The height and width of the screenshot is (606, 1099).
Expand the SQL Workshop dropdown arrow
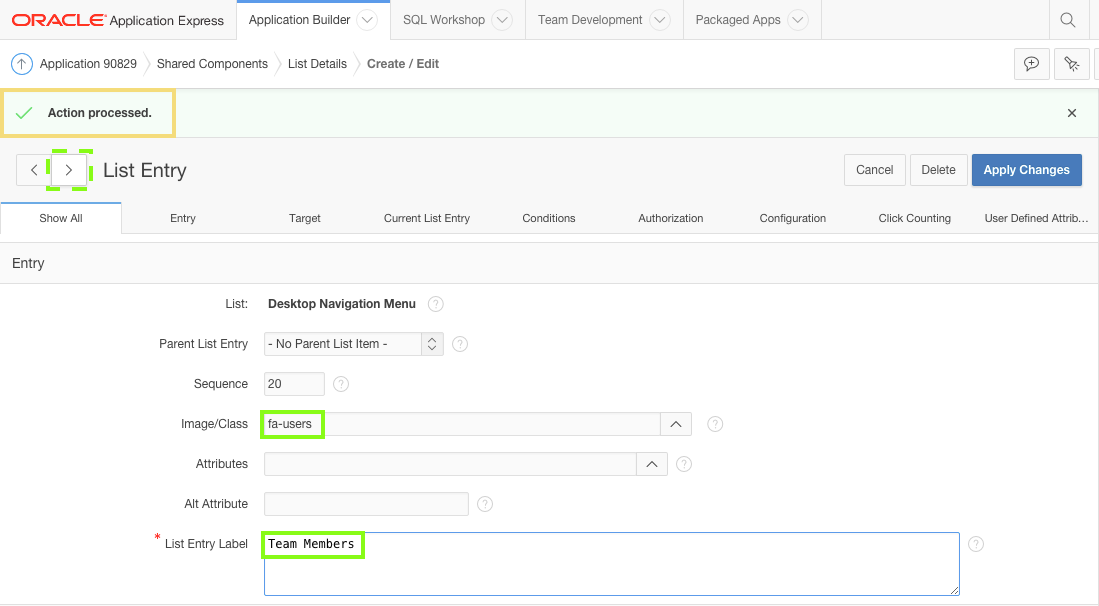(502, 20)
